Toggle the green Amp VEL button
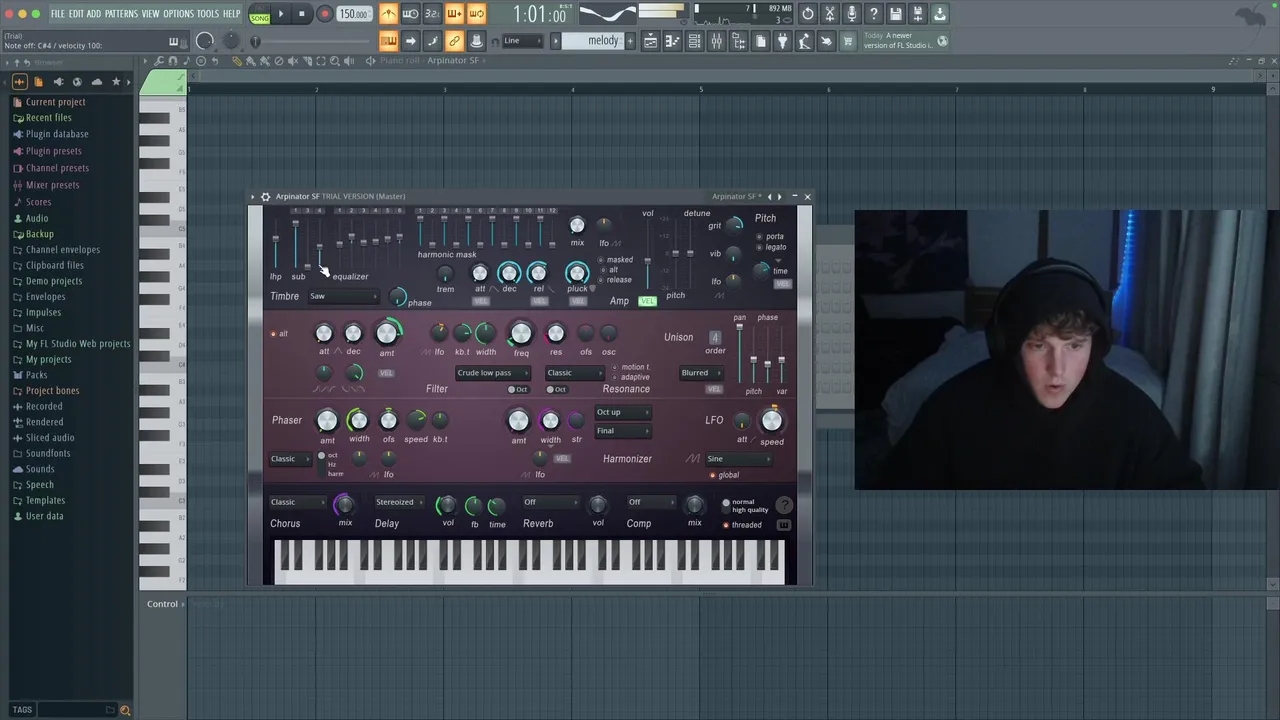Viewport: 1280px width, 720px height. click(647, 301)
